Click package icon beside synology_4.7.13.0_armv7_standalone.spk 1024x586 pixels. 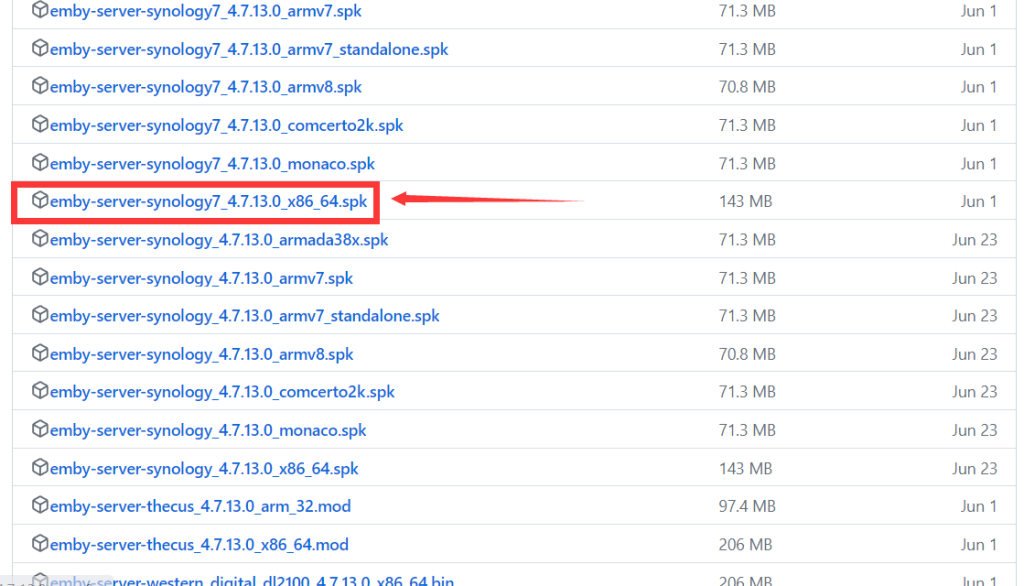40,314
